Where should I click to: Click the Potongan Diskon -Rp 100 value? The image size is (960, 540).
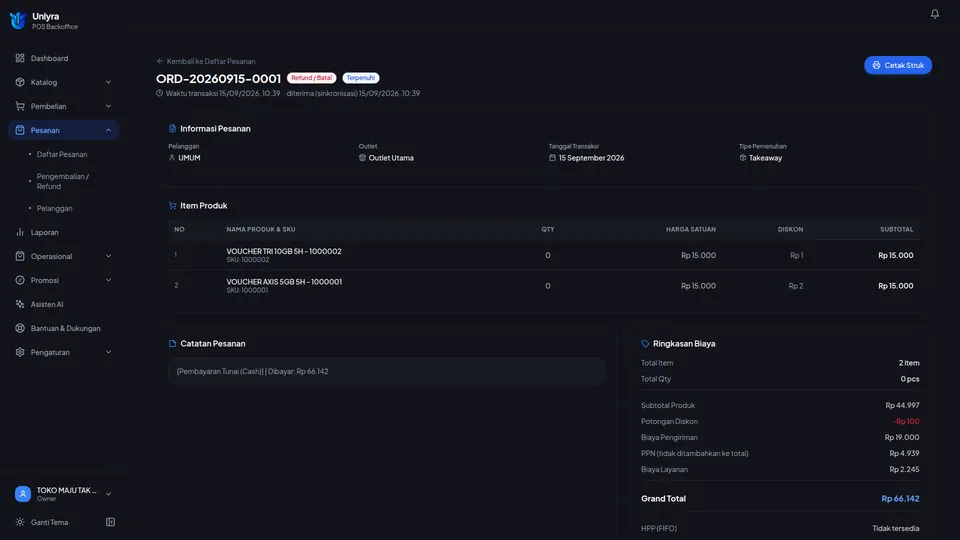(x=906, y=421)
